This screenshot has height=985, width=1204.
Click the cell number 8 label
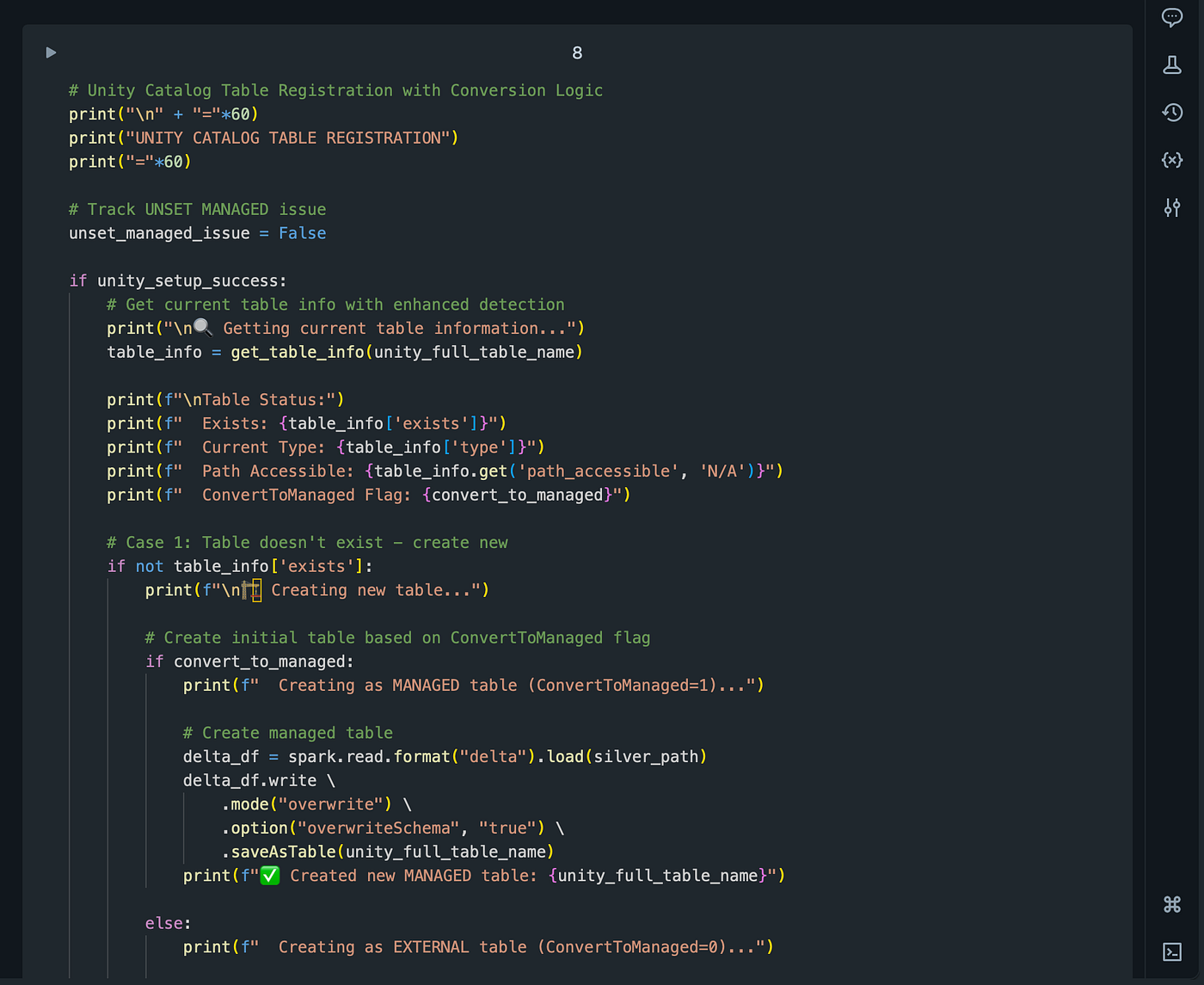(x=577, y=53)
